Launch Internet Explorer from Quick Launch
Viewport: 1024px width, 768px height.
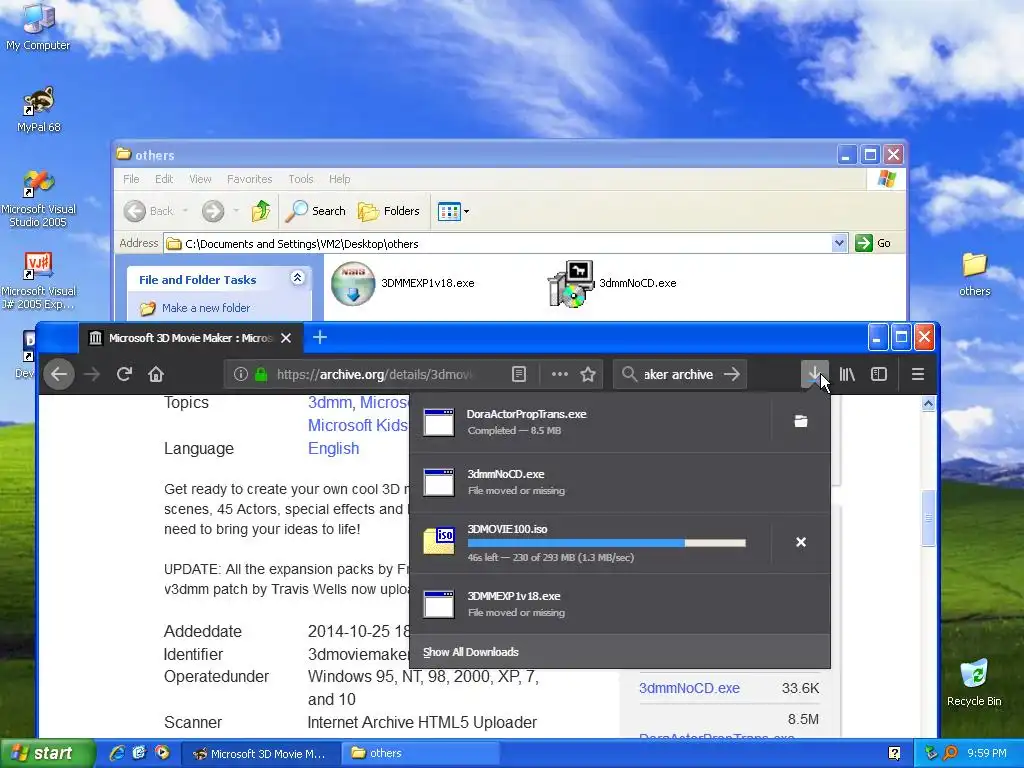pos(117,753)
